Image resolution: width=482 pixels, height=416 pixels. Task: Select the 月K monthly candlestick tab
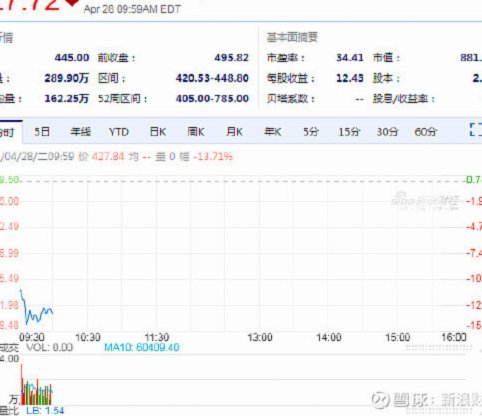234,132
